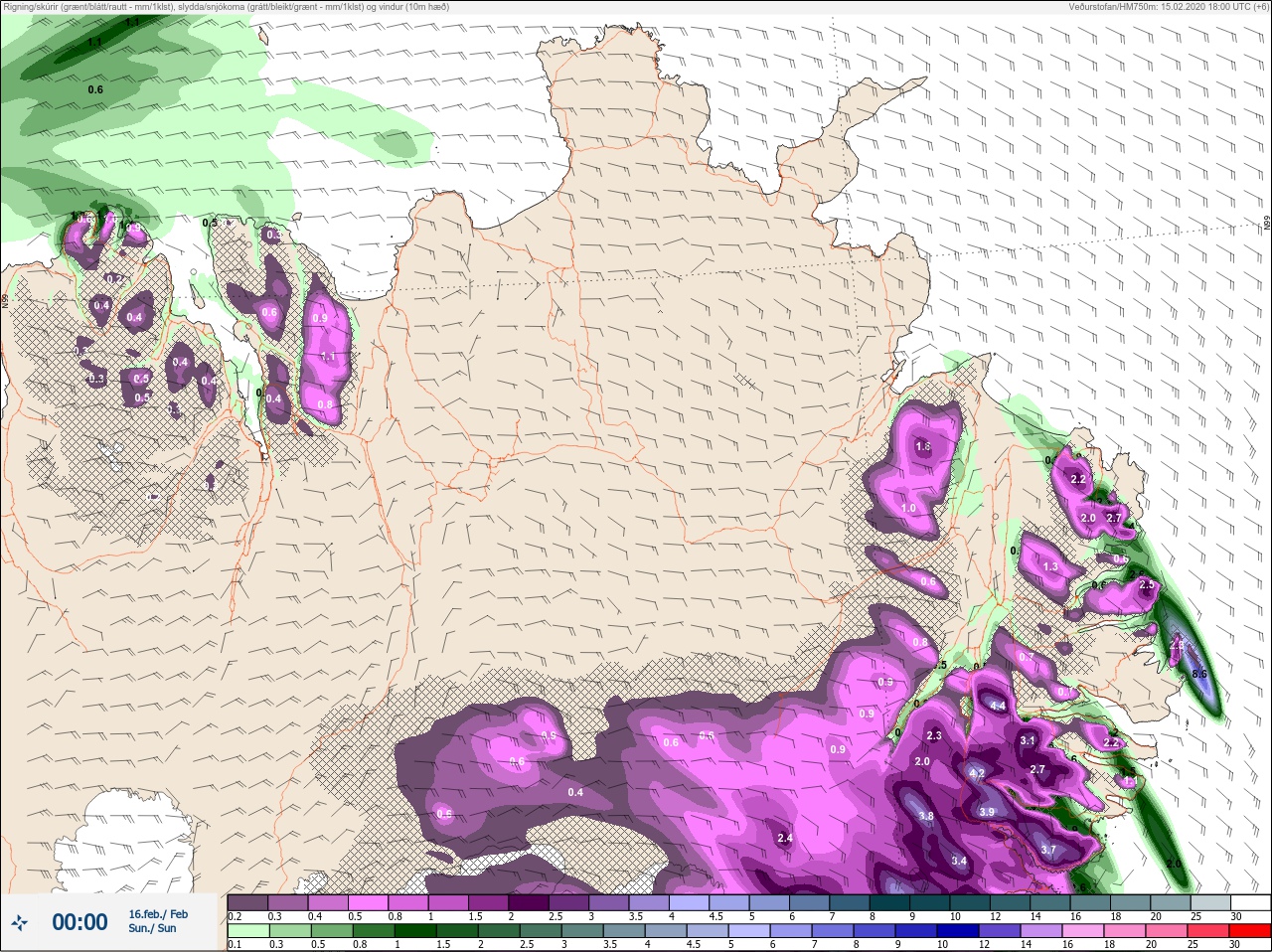The width and height of the screenshot is (1272, 952).
Task: Select bottom legend red swatch above 30
Action: coord(1250,931)
